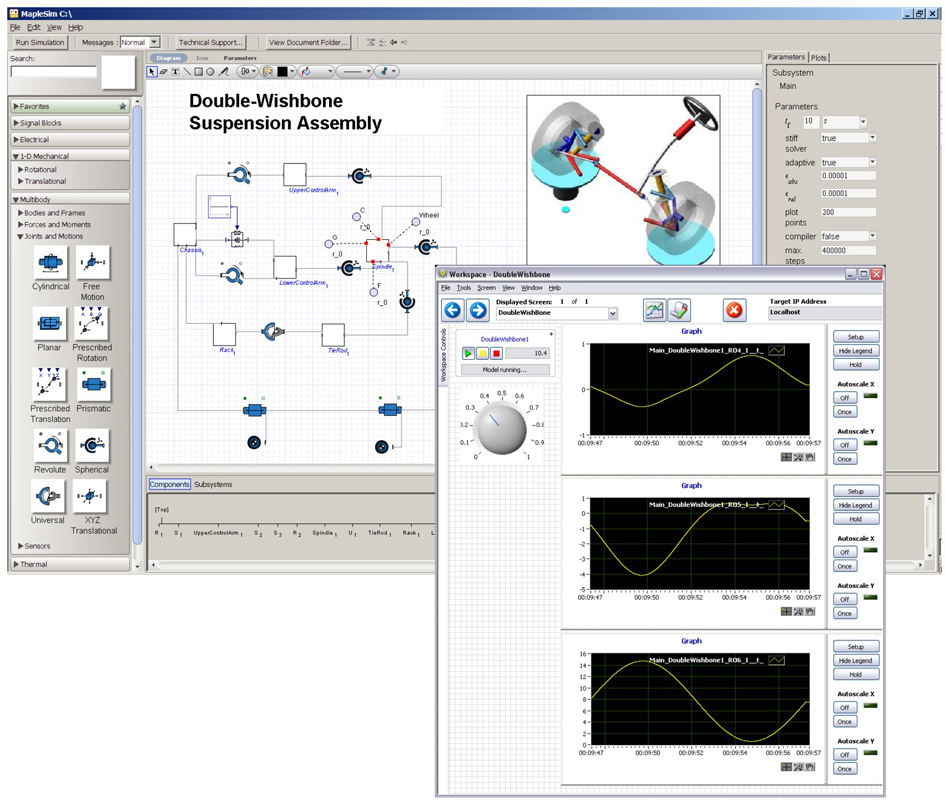Adjust the rotary dial knob in Workspace Controls

pos(500,430)
